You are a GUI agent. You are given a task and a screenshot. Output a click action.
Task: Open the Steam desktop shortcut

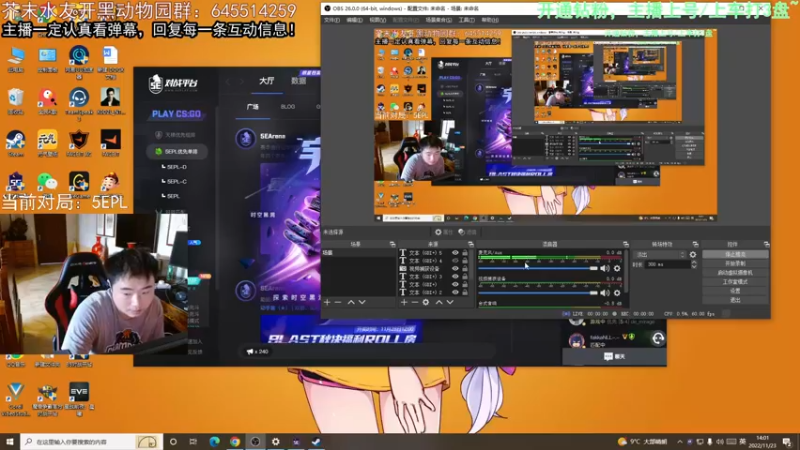(16, 143)
